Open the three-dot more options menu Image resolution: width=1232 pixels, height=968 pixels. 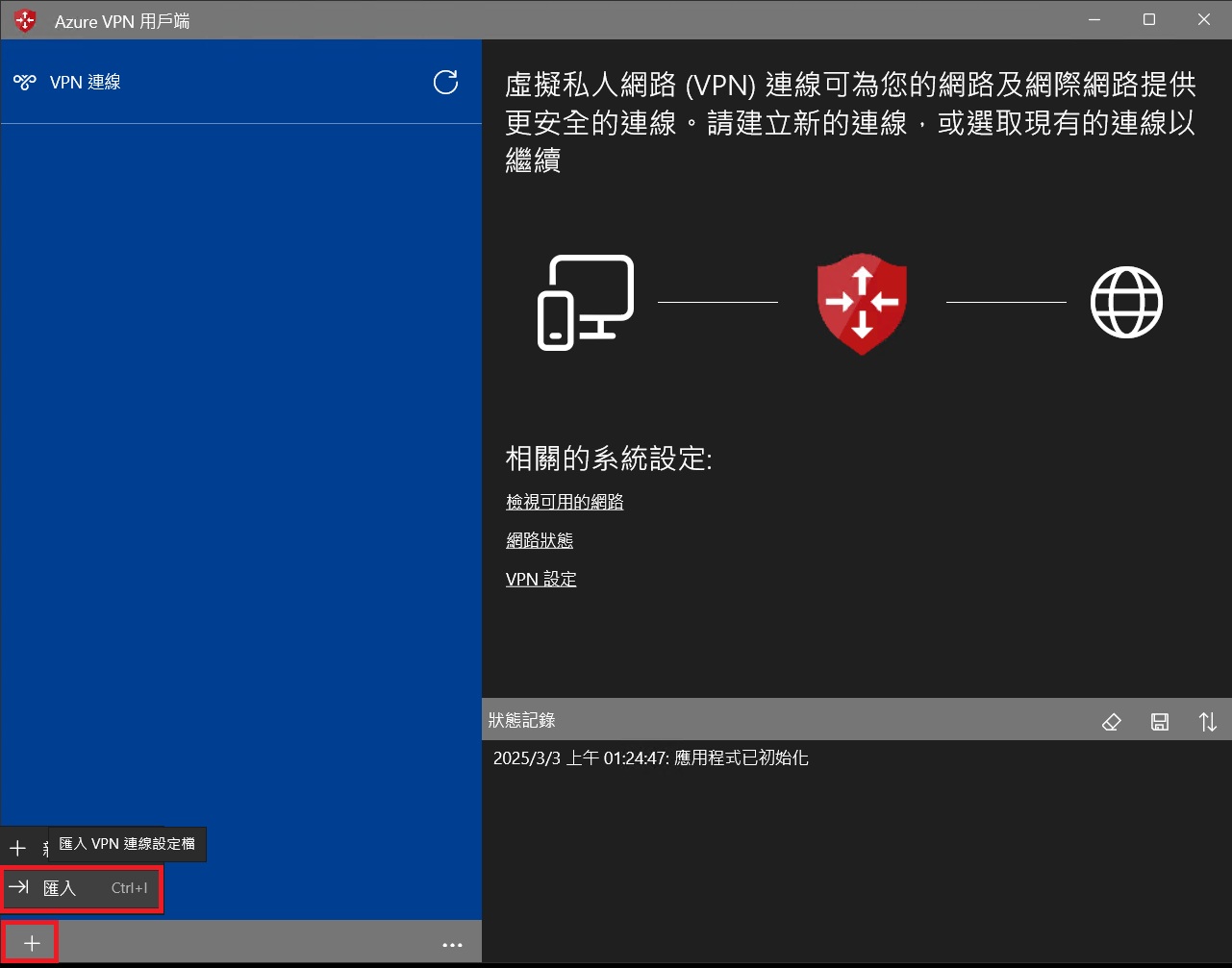pyautogui.click(x=452, y=944)
